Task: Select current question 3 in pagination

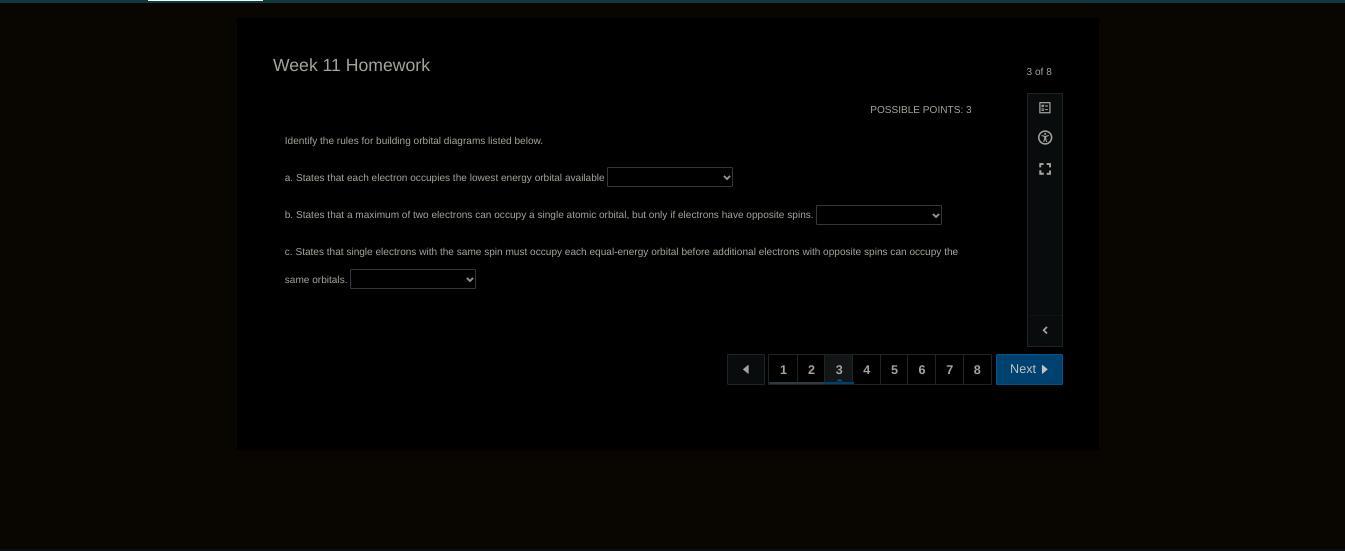Action: coord(839,369)
